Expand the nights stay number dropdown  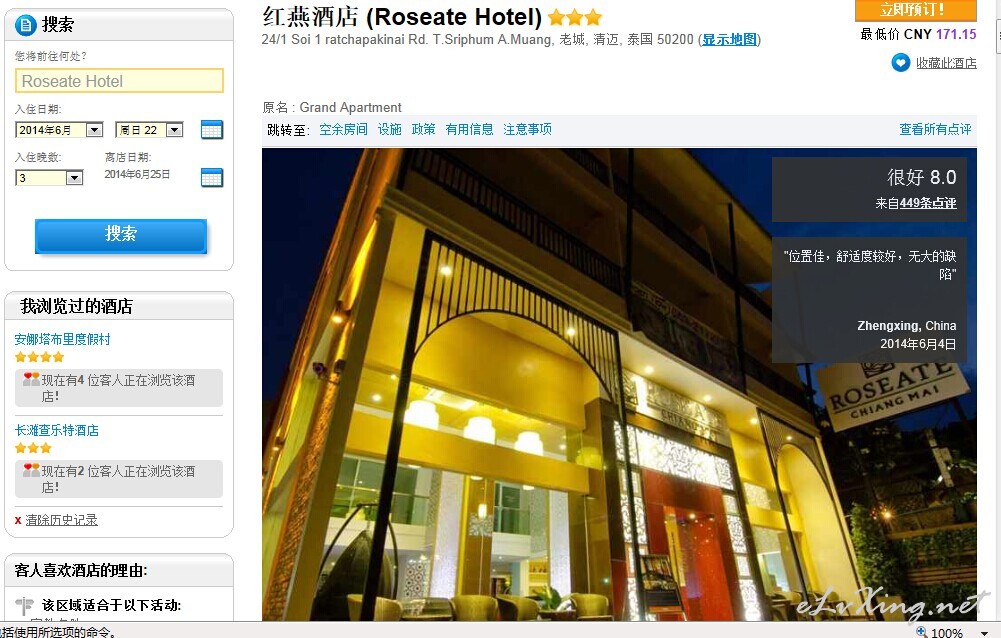click(x=75, y=178)
